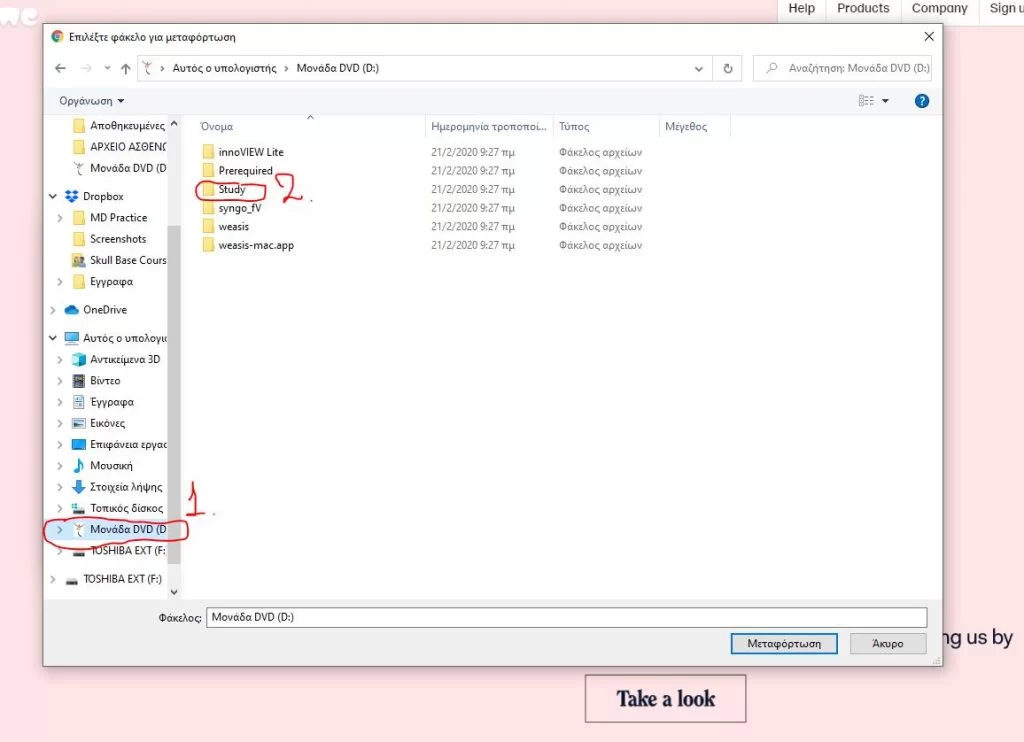The width and height of the screenshot is (1024, 742).
Task: Click the Φάκελος folder name field
Action: (566, 618)
